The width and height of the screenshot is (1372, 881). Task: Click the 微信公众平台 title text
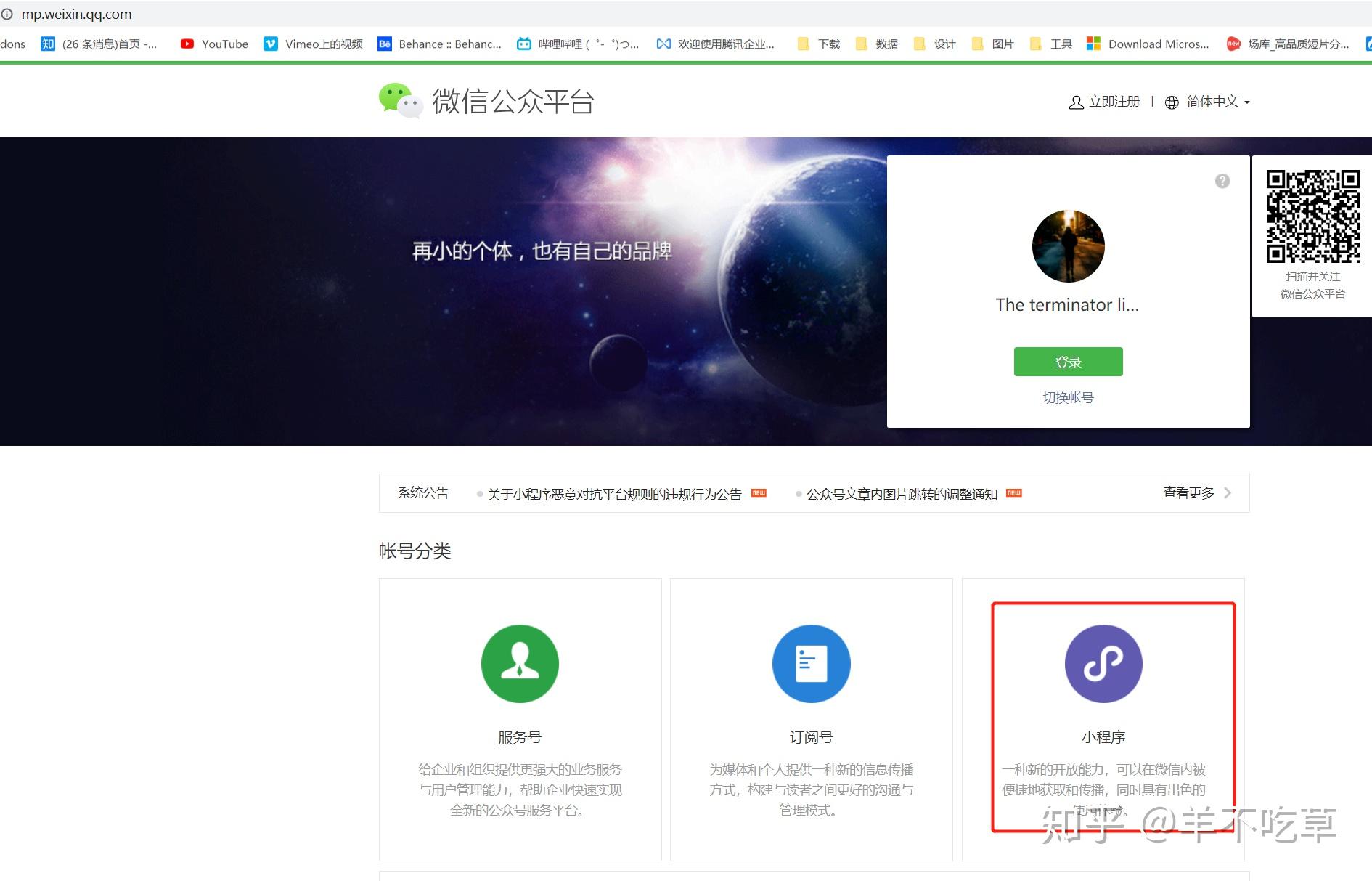pos(513,101)
